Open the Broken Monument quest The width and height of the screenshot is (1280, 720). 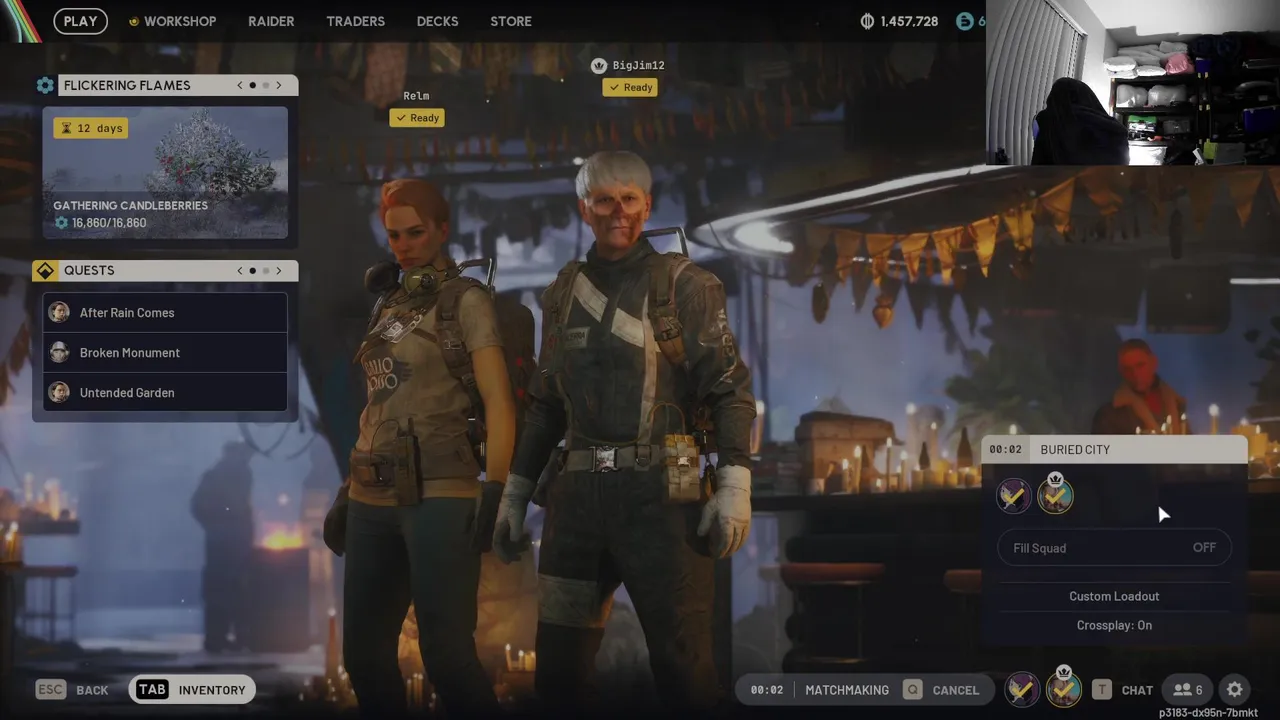(165, 353)
